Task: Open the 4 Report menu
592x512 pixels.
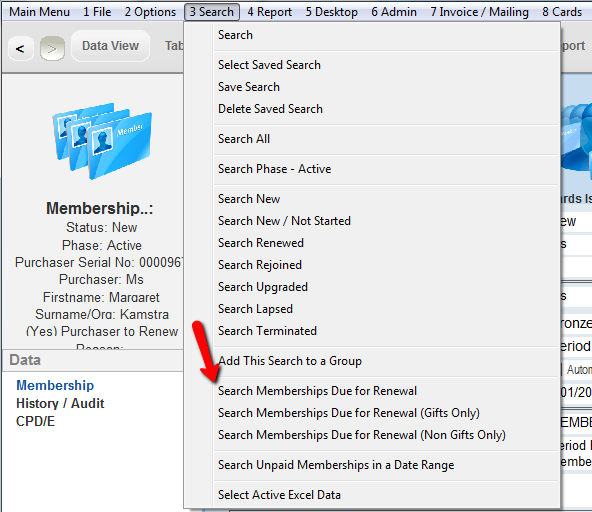Action: pos(270,12)
